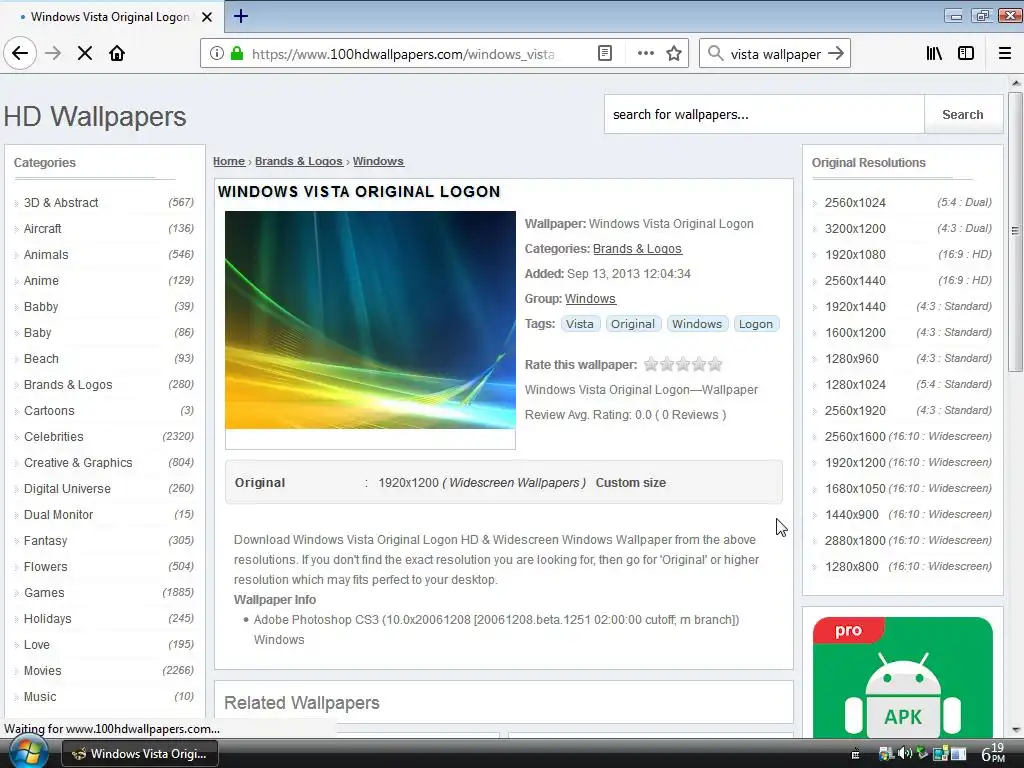Click the volume speaker tray icon
The image size is (1024, 768).
[904, 754]
